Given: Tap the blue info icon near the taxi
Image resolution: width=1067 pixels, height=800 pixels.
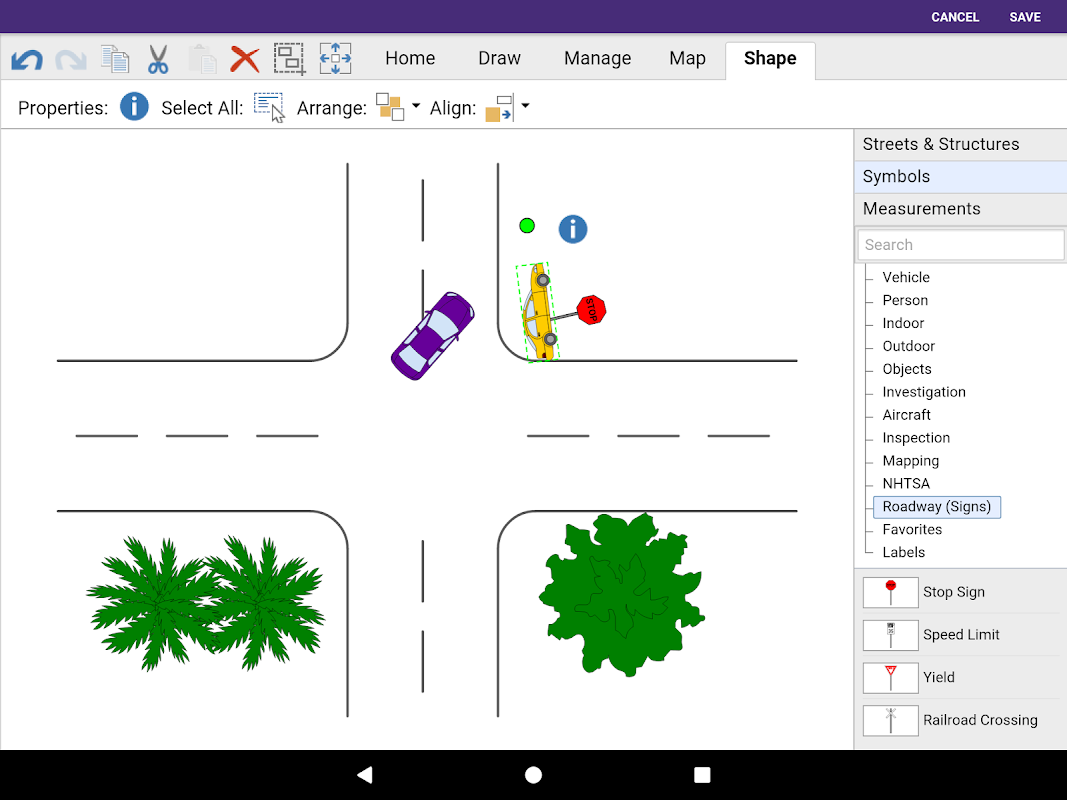Looking at the screenshot, I should click(572, 229).
